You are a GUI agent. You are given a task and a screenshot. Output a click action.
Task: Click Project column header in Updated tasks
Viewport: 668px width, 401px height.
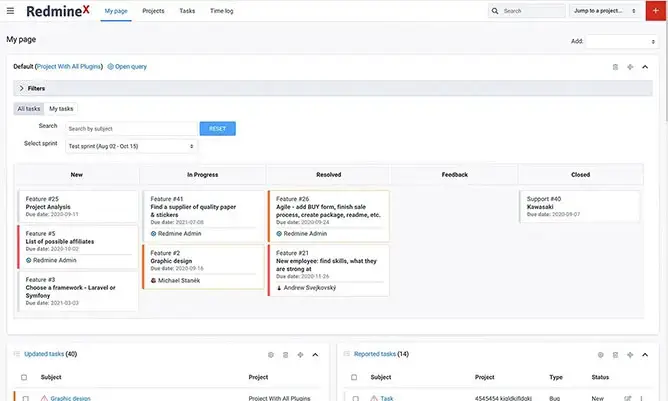point(258,377)
